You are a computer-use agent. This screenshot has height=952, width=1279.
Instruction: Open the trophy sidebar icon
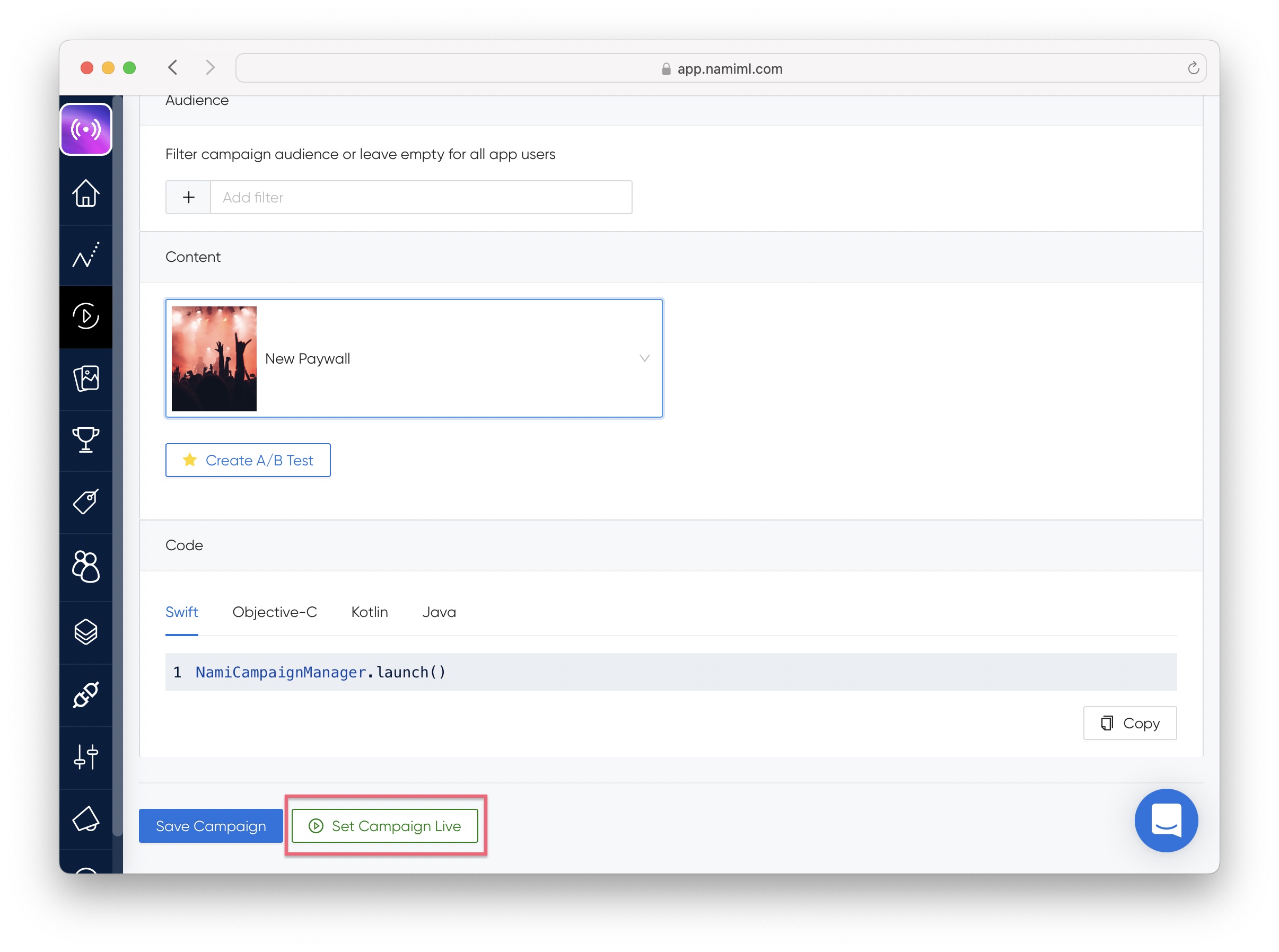(x=86, y=440)
